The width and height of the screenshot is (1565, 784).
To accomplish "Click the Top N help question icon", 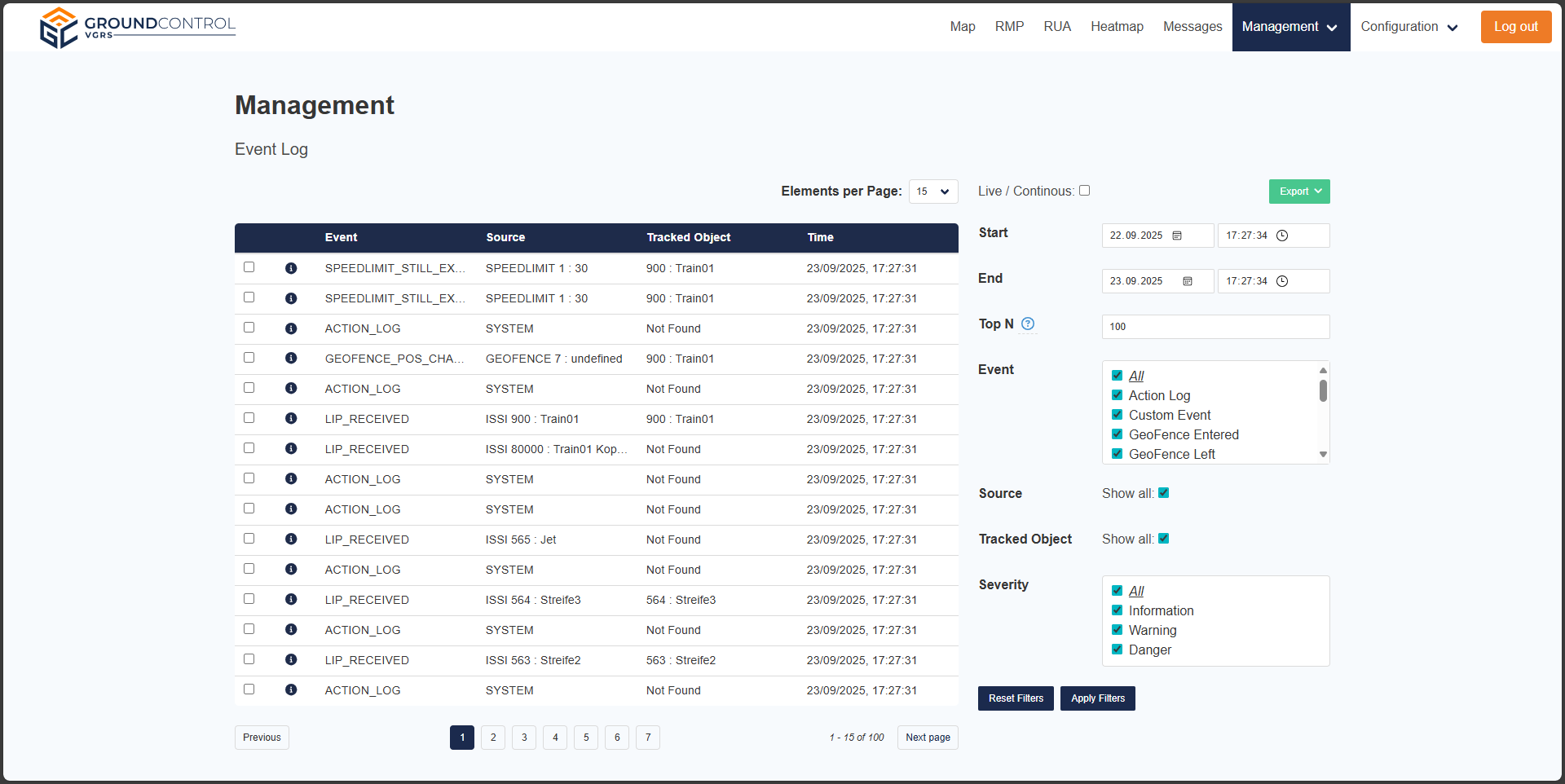I will coord(1028,324).
